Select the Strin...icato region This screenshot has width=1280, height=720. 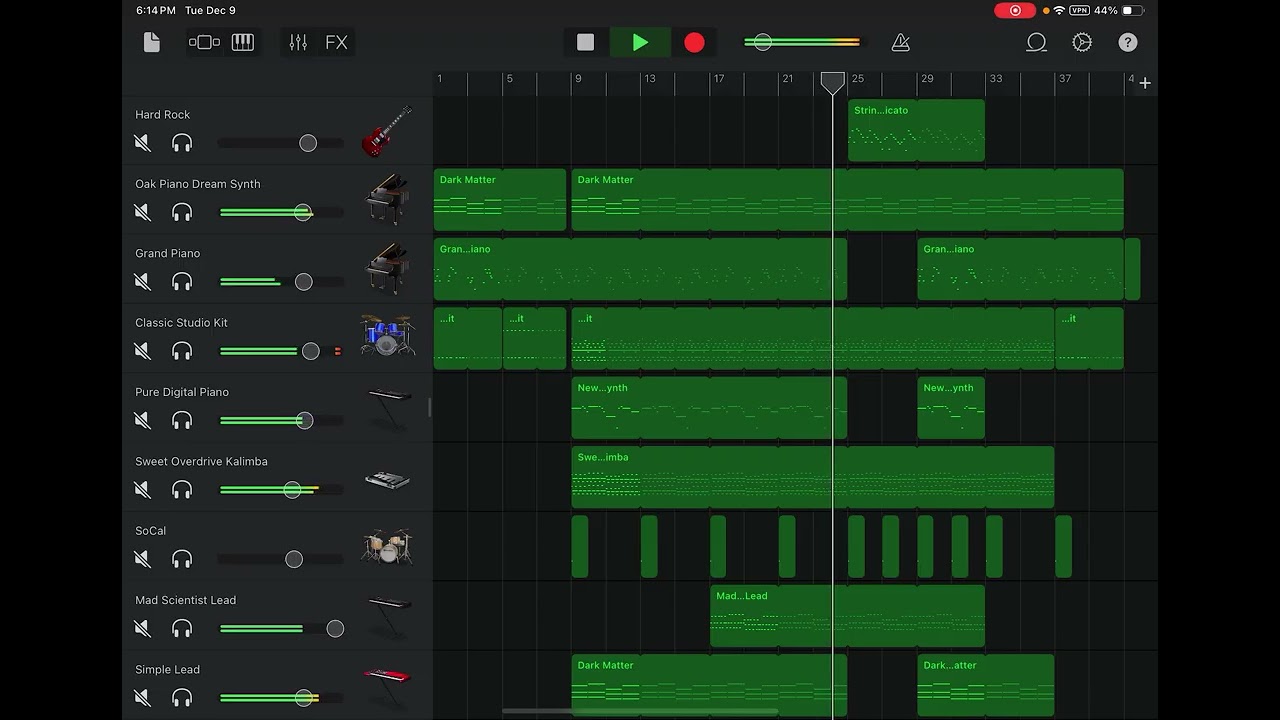coord(916,130)
